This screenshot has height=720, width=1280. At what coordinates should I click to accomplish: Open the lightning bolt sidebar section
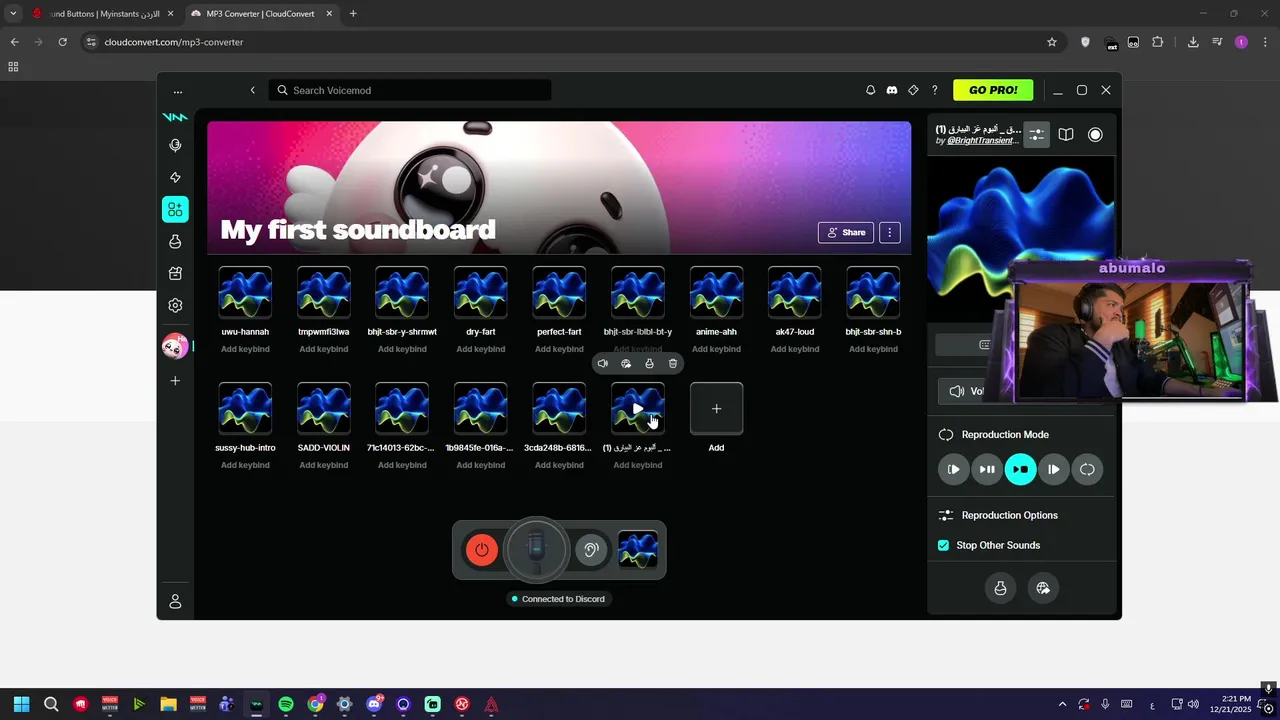pos(175,177)
